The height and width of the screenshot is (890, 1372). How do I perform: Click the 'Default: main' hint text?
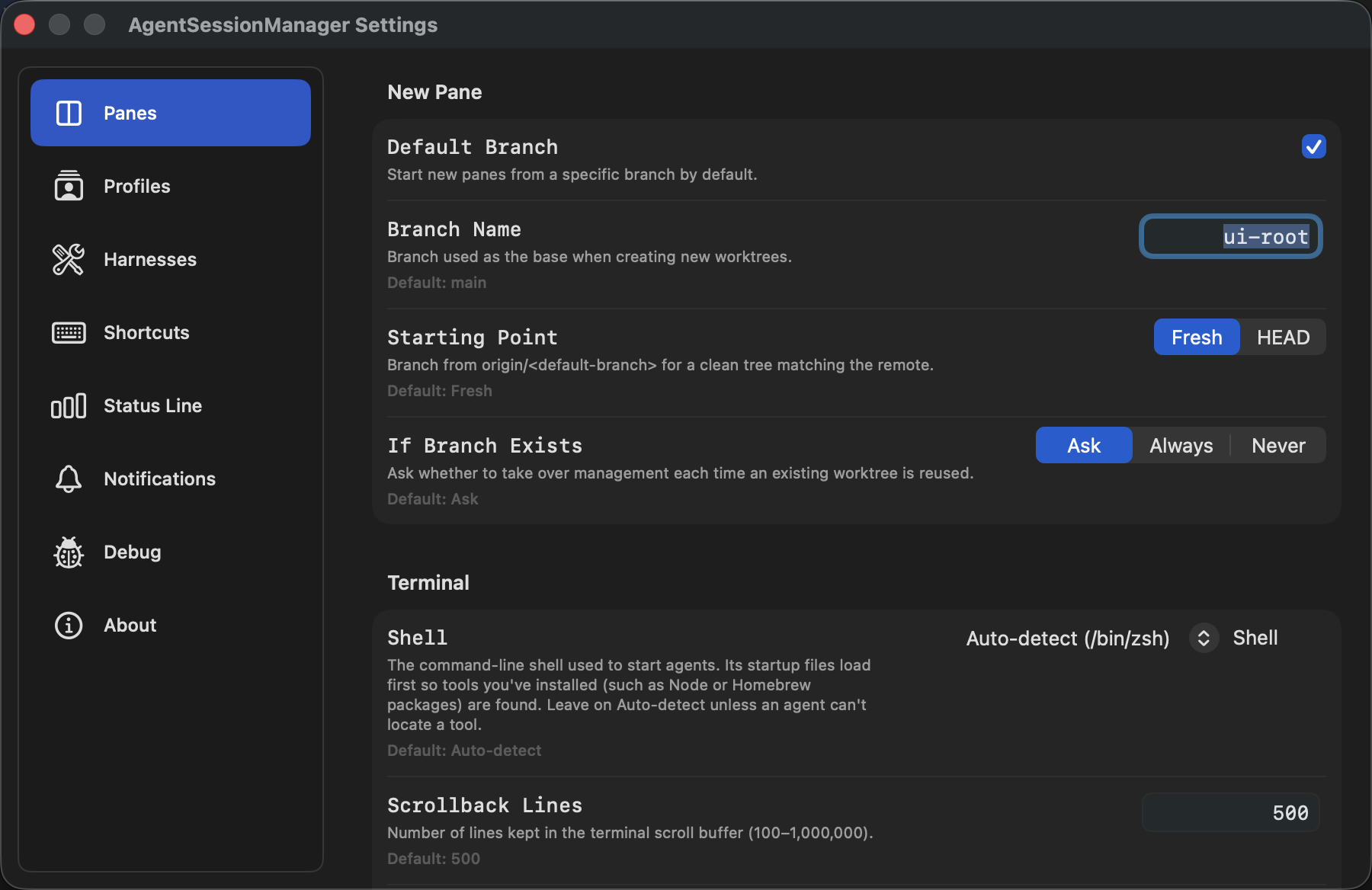point(437,283)
